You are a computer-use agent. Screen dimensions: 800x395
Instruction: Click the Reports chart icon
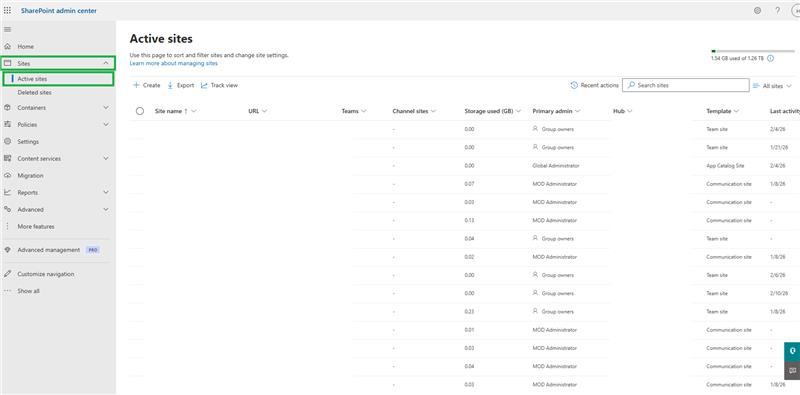click(x=7, y=192)
